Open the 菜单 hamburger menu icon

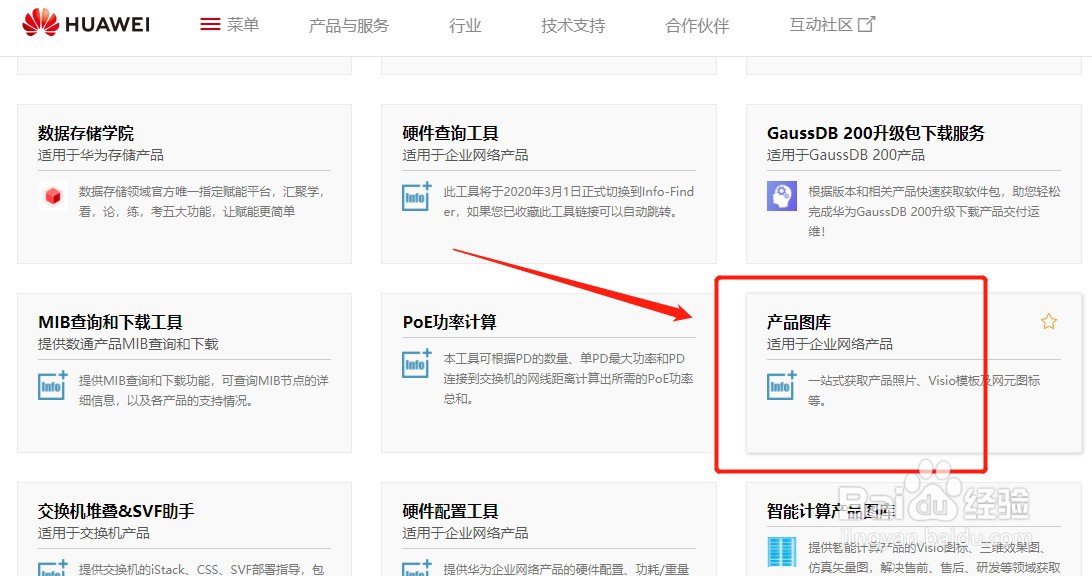click(x=210, y=24)
